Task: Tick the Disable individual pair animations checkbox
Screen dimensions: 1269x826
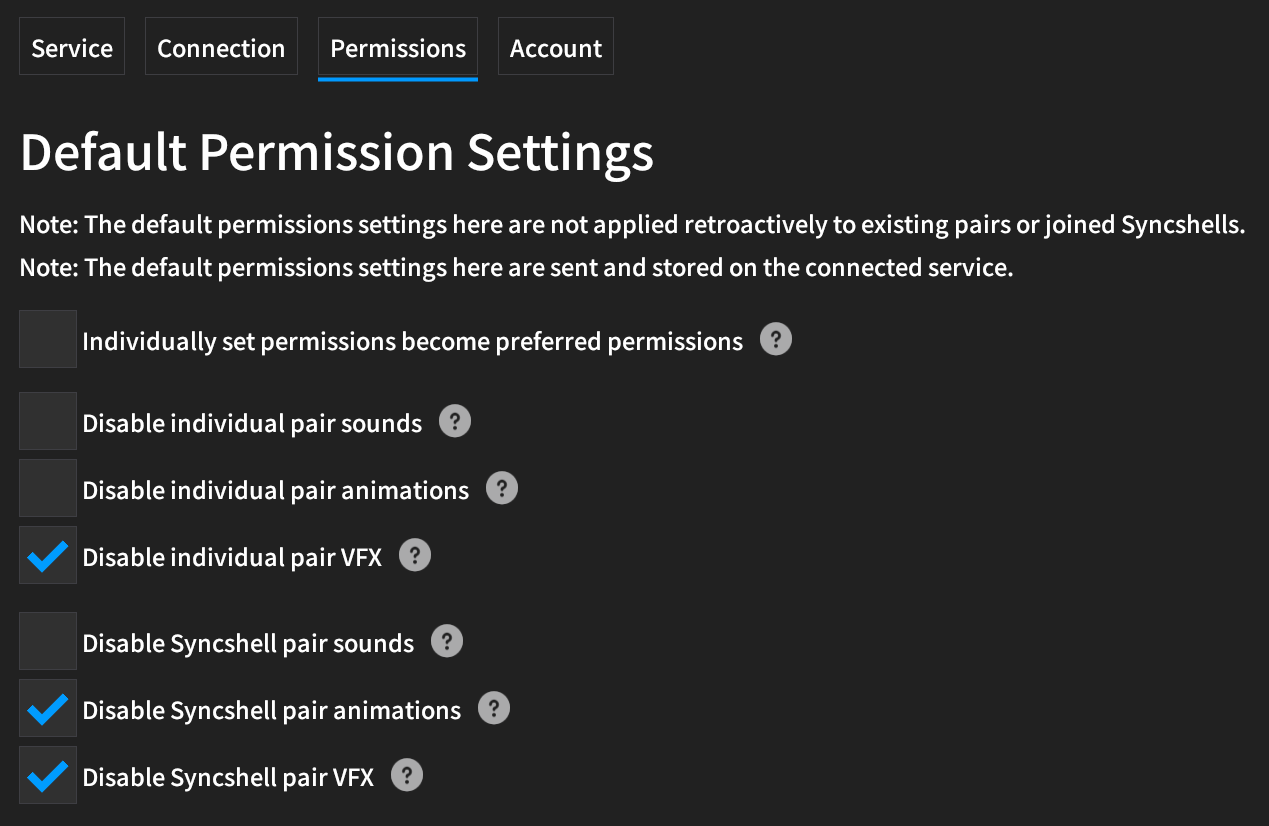Action: coord(48,488)
